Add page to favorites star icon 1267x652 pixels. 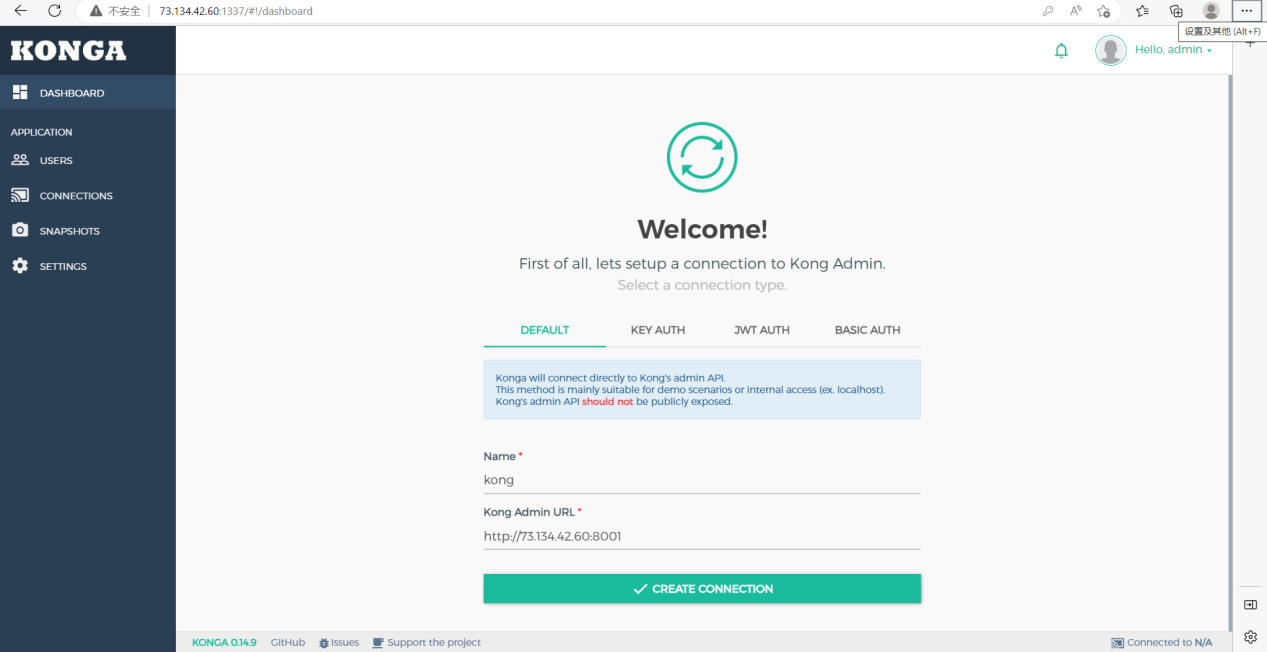1104,11
